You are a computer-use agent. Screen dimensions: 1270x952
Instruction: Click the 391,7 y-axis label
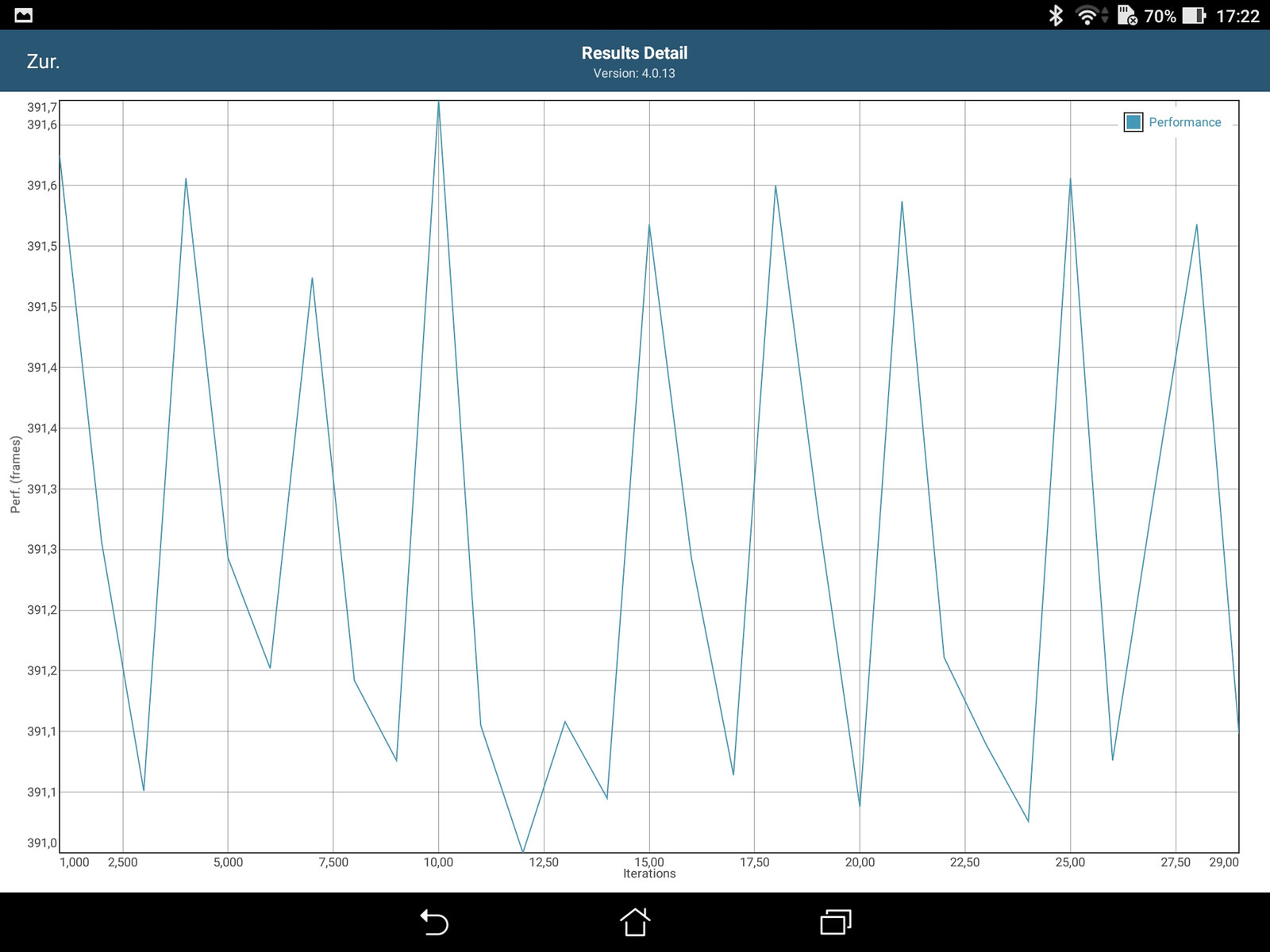coord(42,107)
